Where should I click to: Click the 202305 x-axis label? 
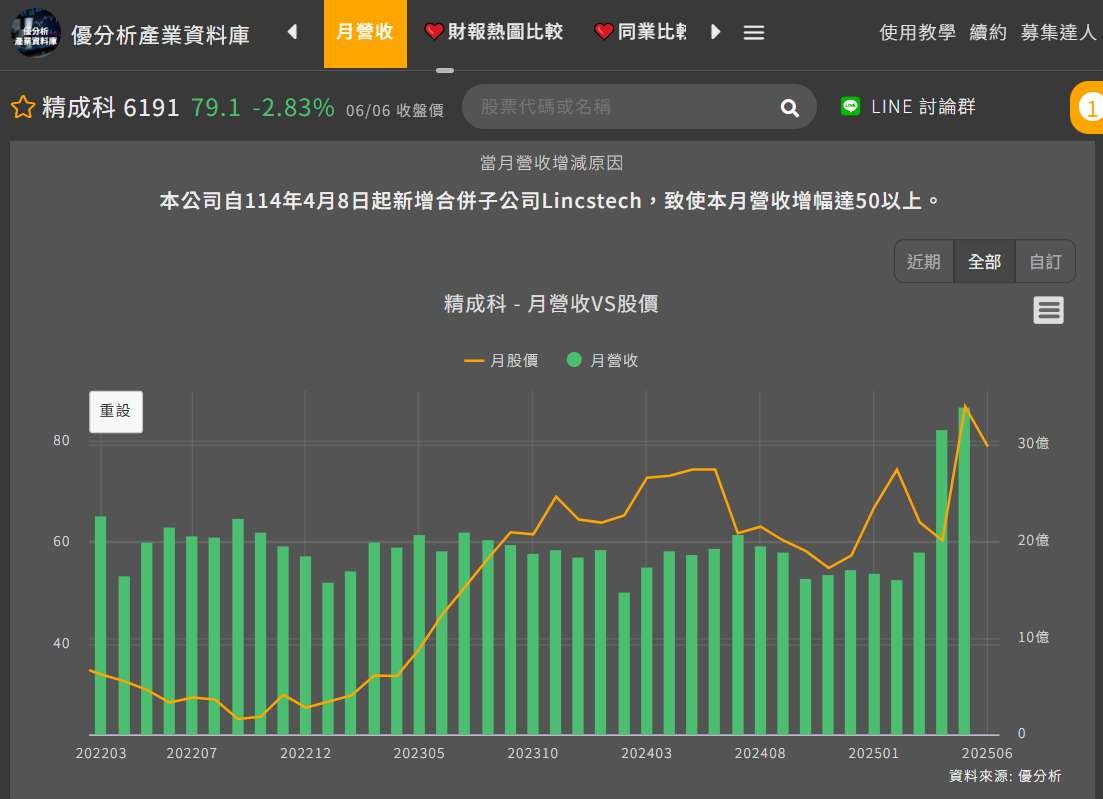point(419,753)
